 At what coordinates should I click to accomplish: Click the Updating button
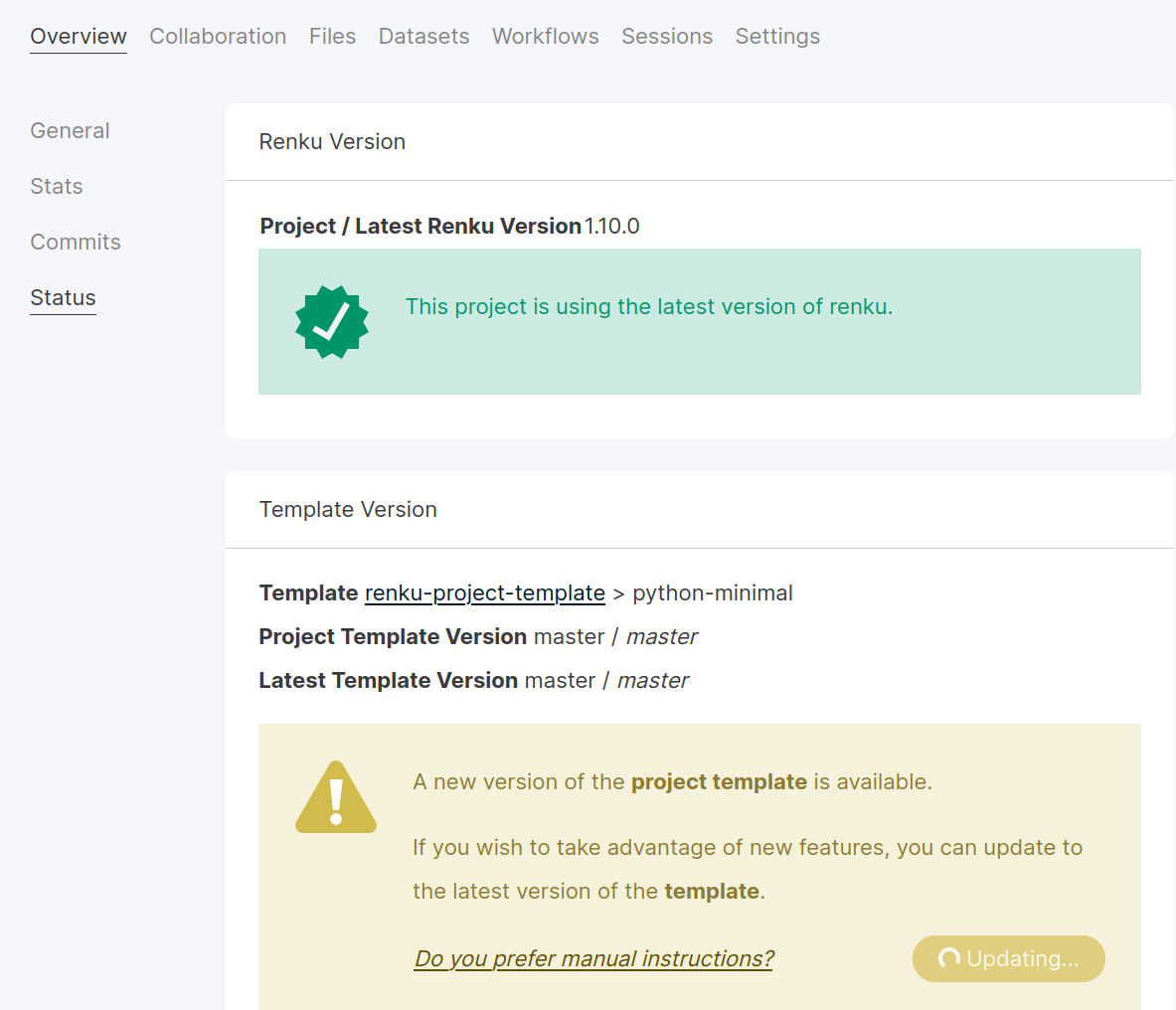(x=1008, y=958)
